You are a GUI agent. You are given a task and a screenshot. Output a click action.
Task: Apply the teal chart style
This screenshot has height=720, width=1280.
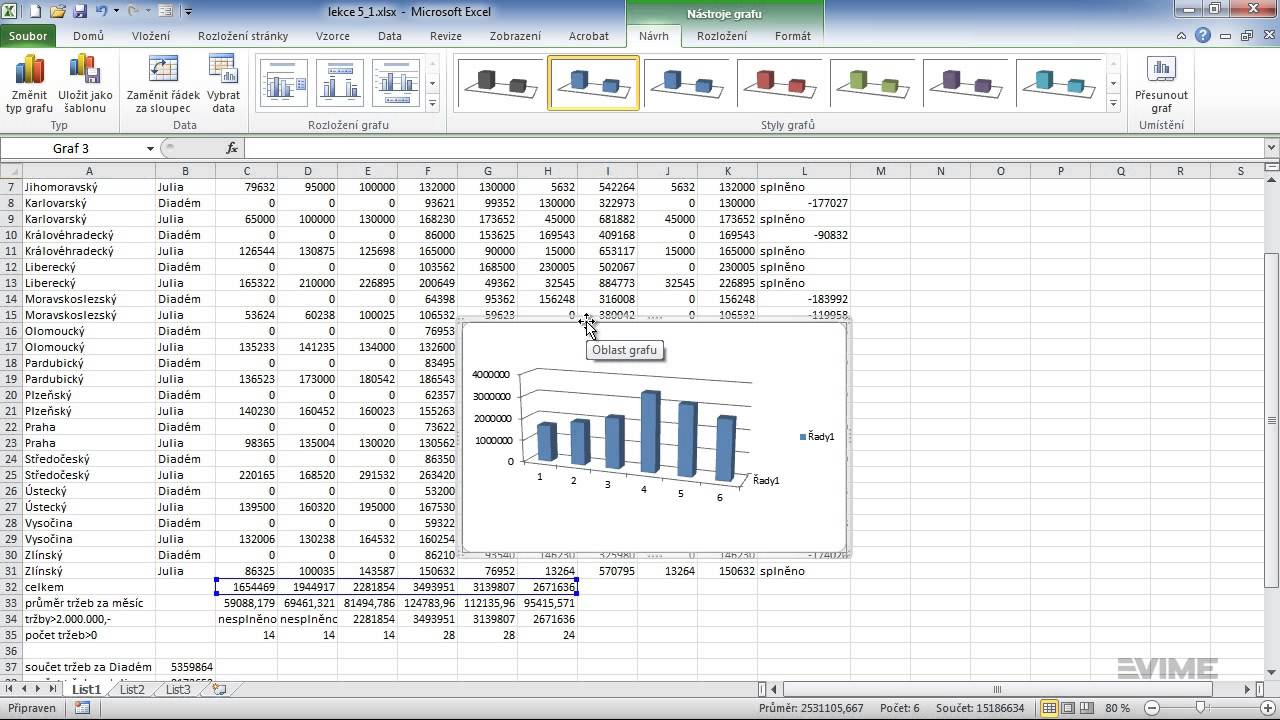tap(1059, 83)
